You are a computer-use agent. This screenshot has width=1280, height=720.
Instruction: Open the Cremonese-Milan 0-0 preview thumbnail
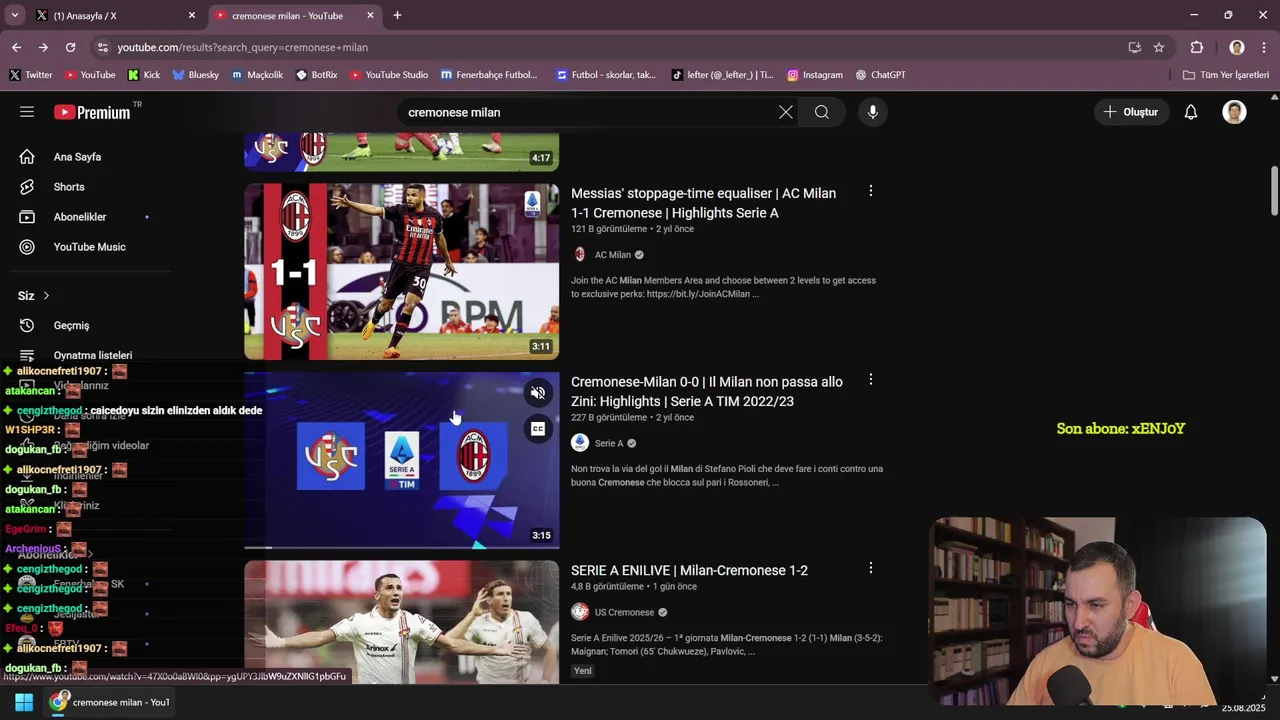click(x=401, y=460)
